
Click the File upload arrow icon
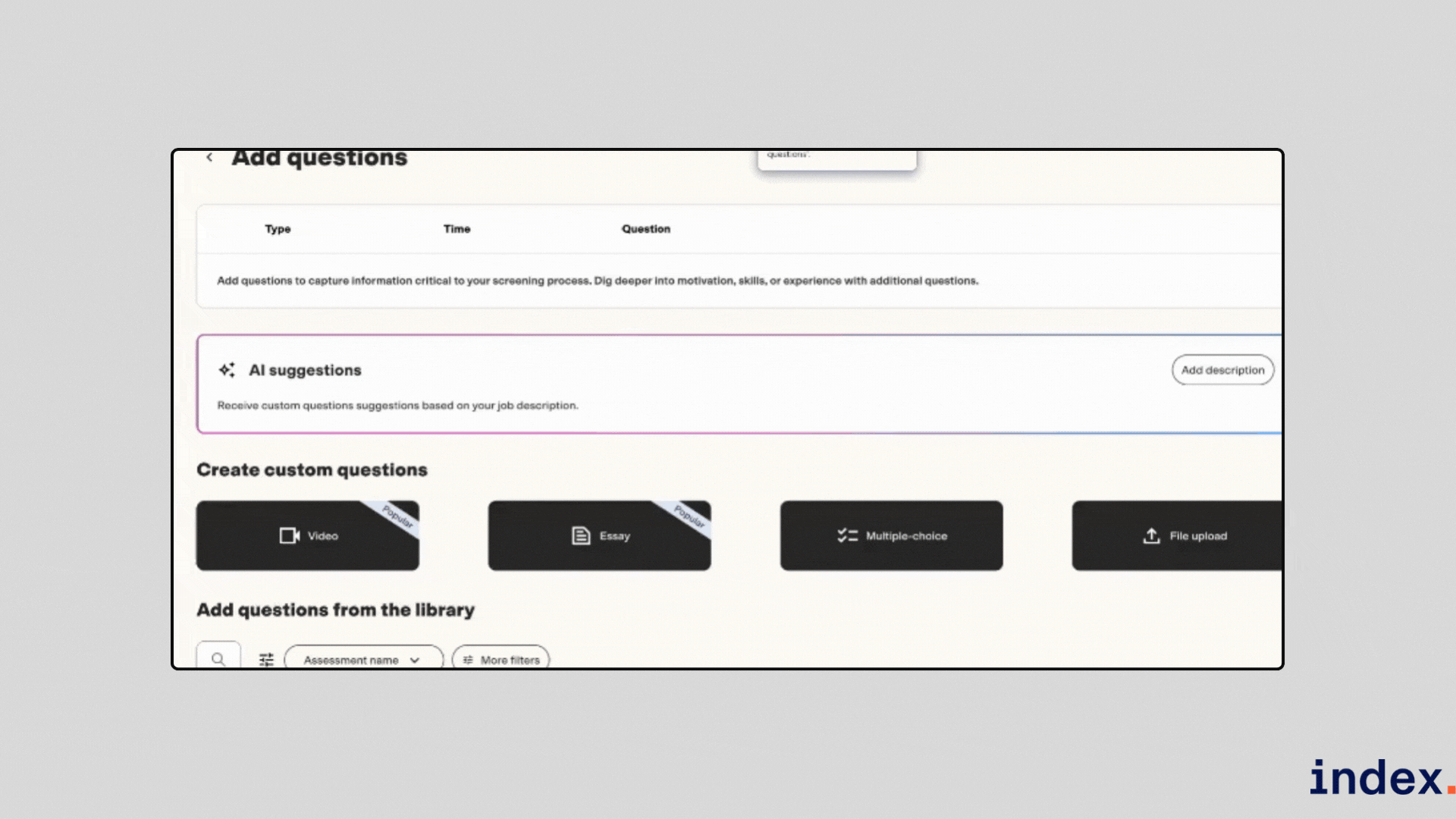1151,536
